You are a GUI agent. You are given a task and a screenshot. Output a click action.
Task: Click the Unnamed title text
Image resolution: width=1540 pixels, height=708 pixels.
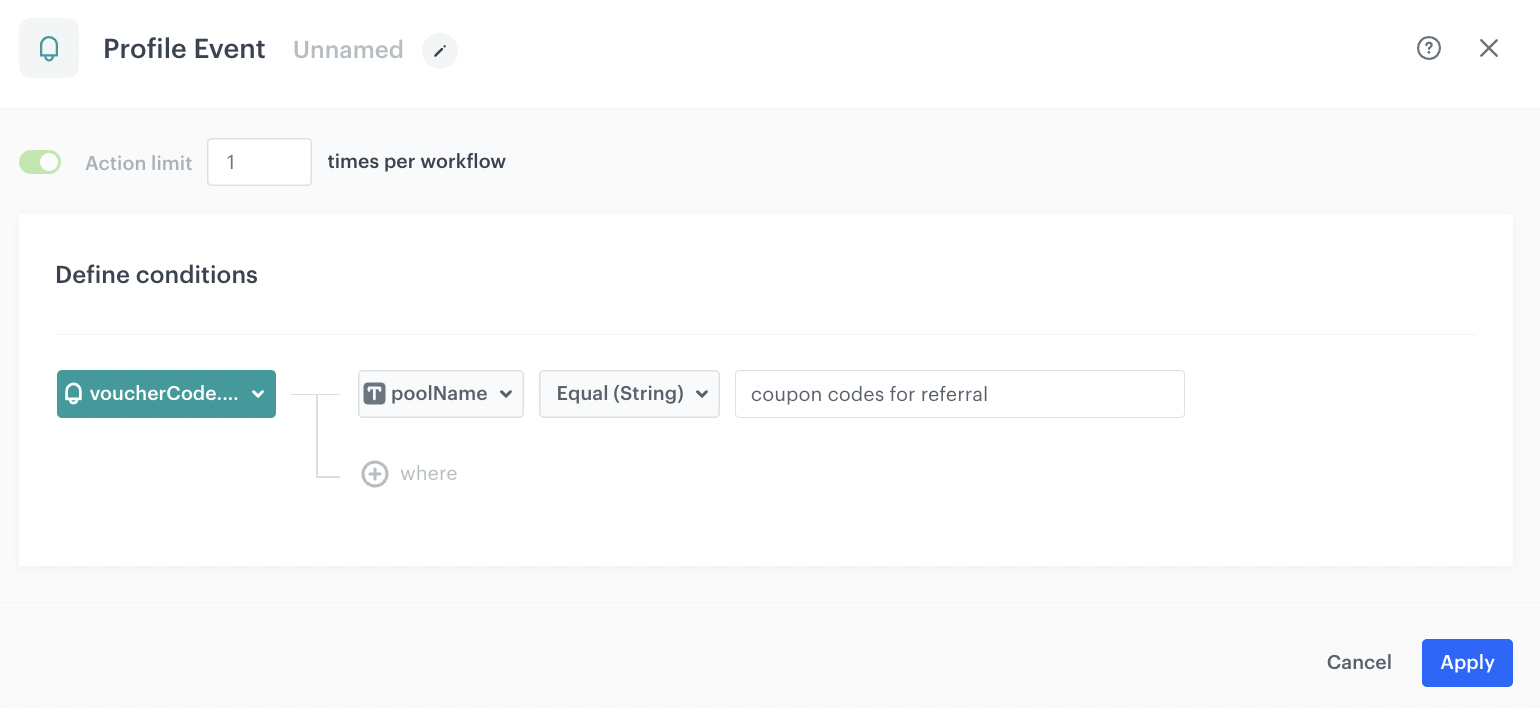click(348, 50)
